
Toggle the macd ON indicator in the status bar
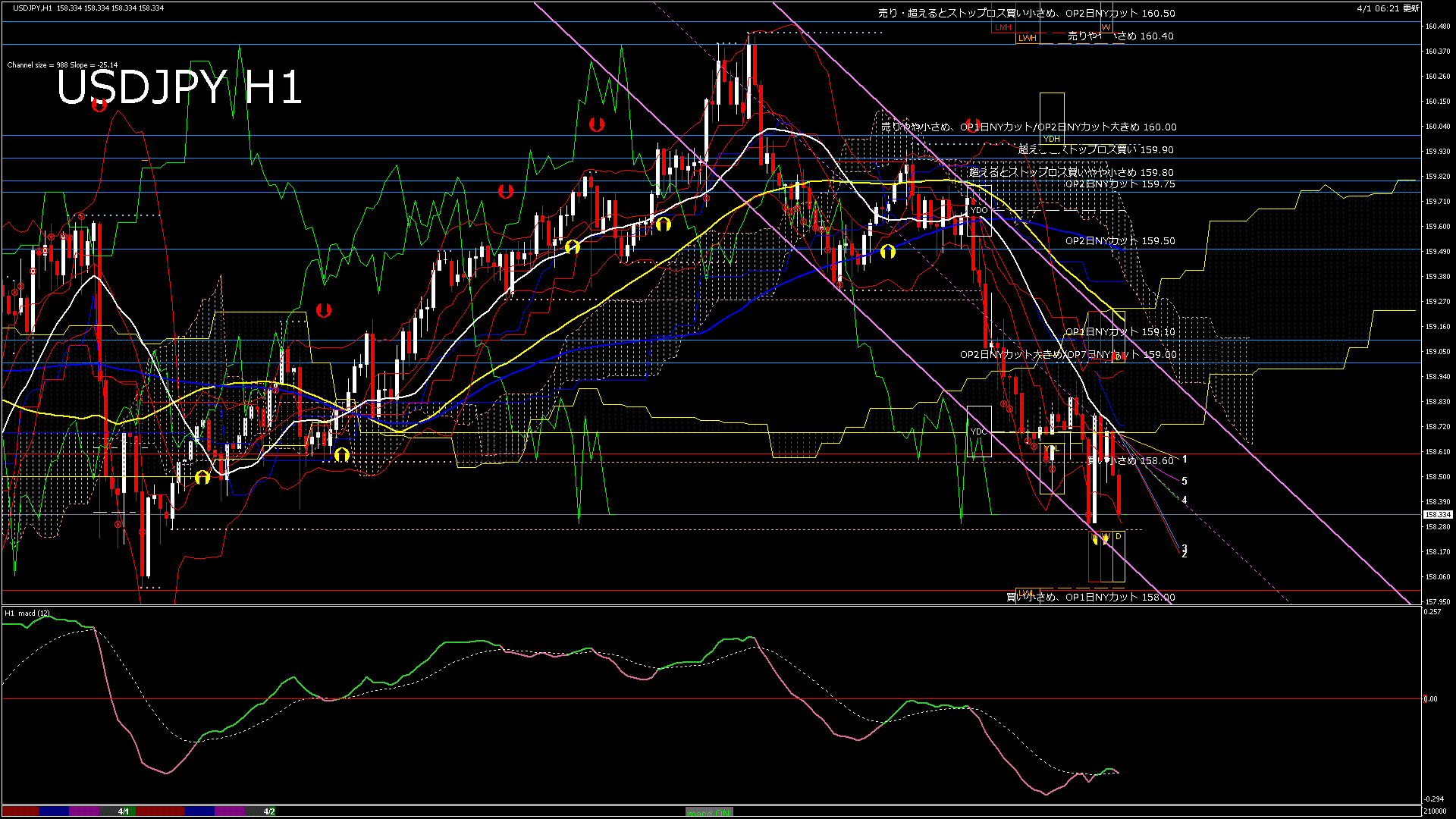point(709,811)
